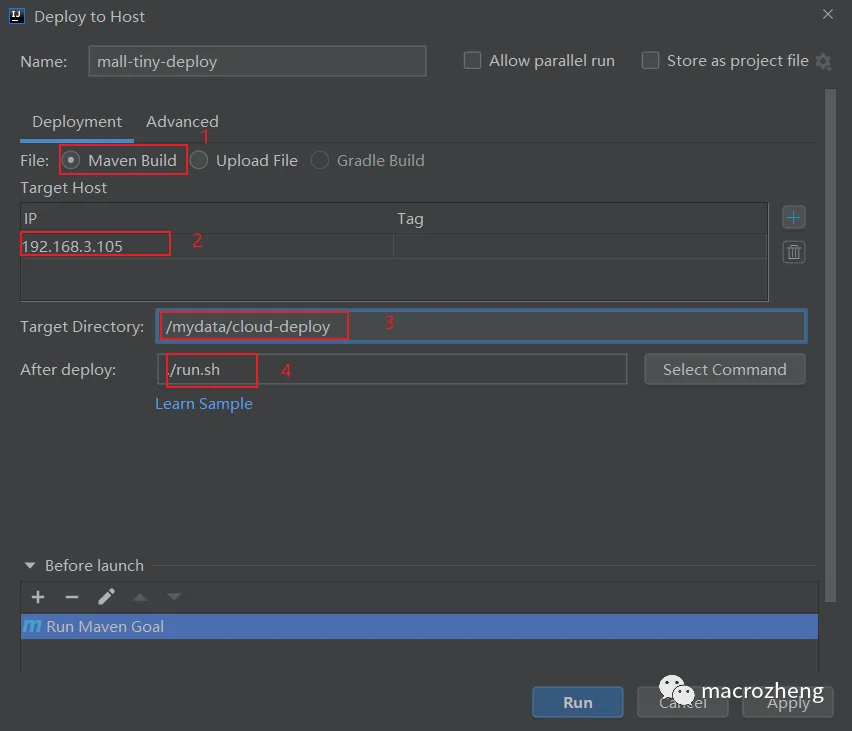
Task: Select the Run Maven Goal task
Action: [x=419, y=627]
